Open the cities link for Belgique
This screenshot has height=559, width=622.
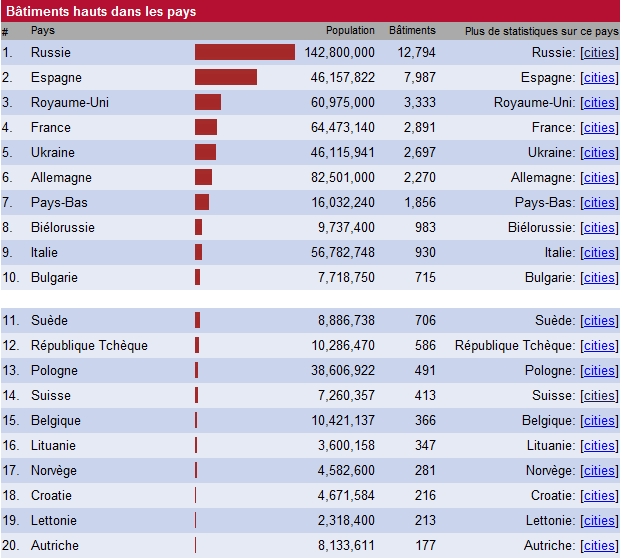(599, 420)
